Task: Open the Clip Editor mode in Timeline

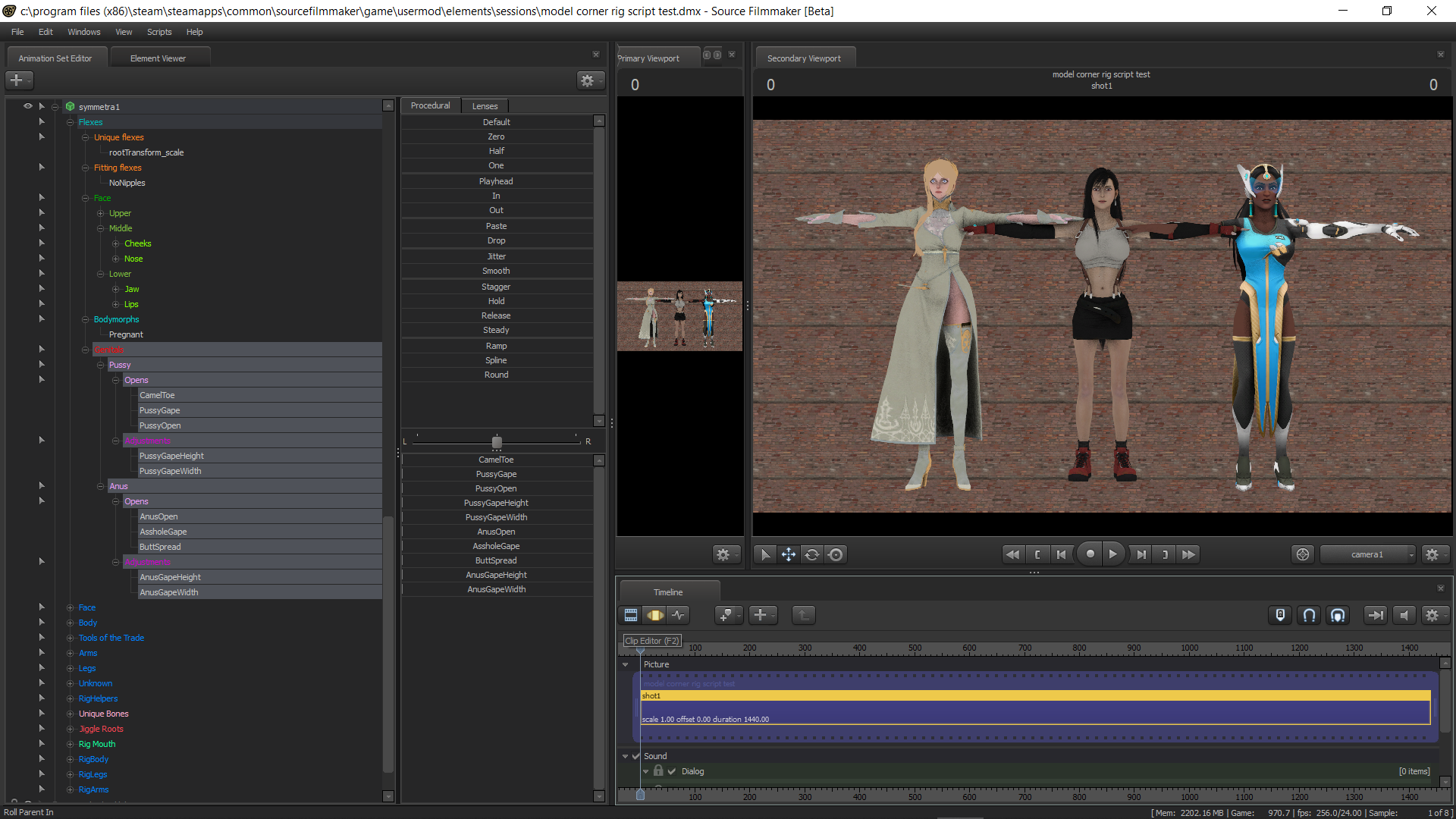Action: (630, 615)
